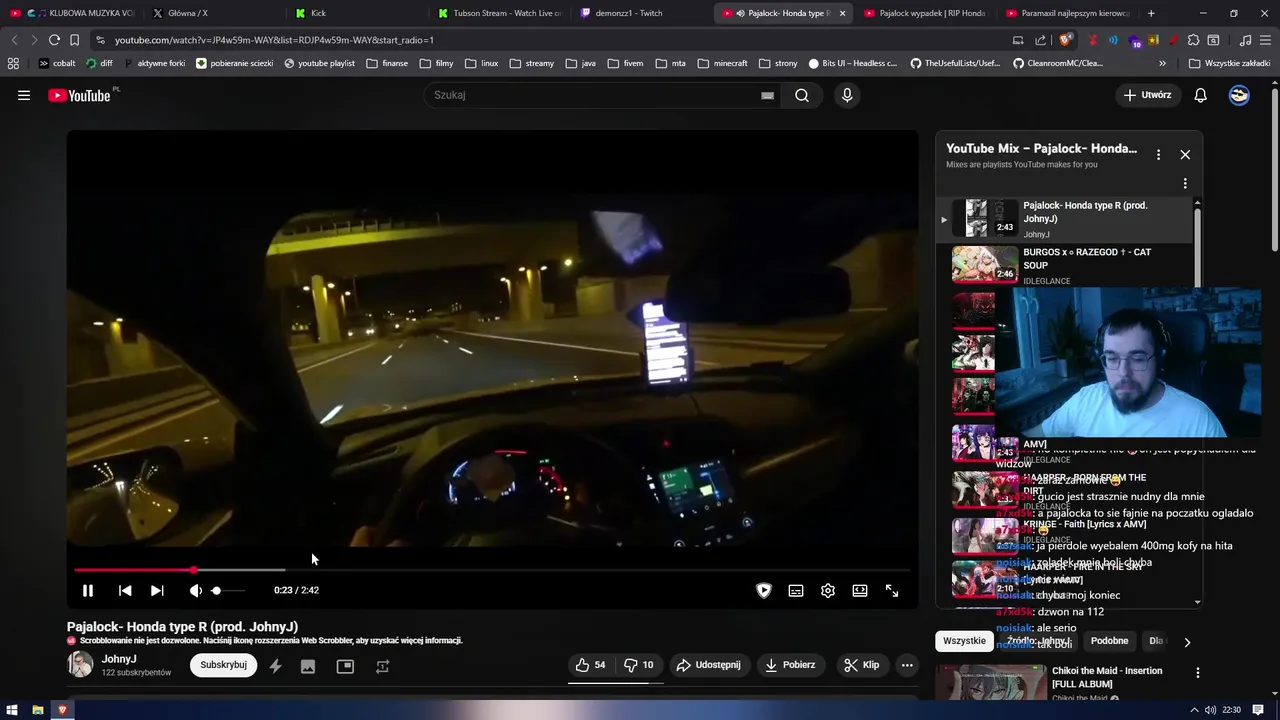Viewport: 1280px width, 720px height.
Task: Open Brave Shields lion icon
Action: click(1065, 40)
